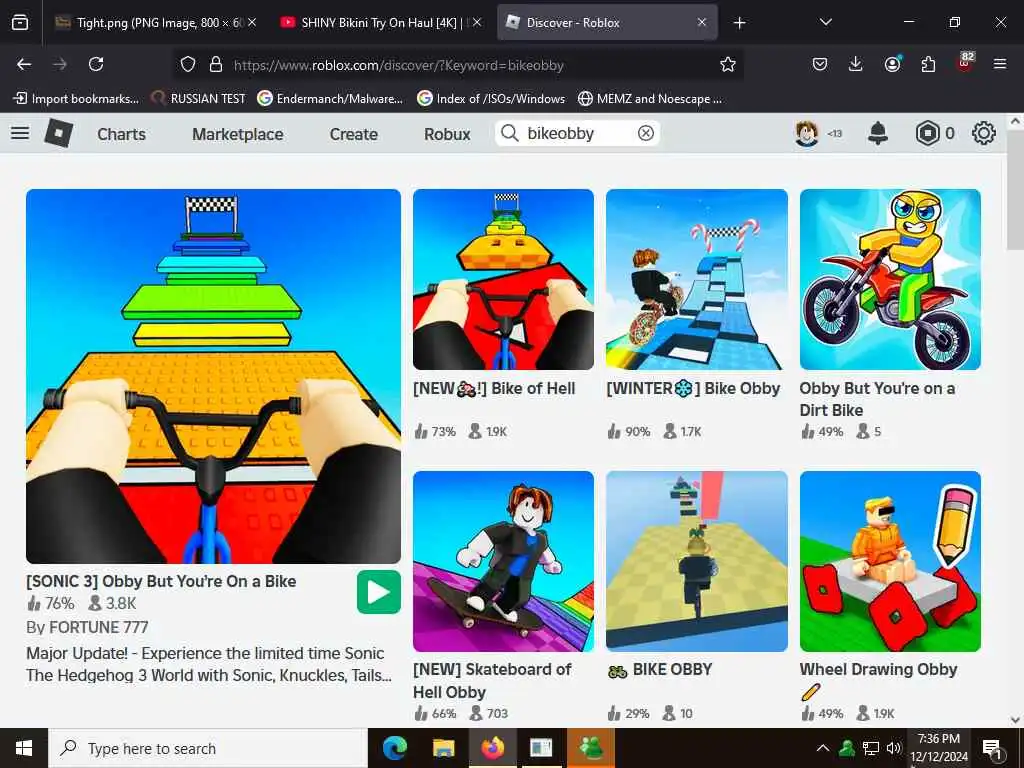The image size is (1024, 768).
Task: Click [SONIC 3] Obby But You're On a Bike title
Action: pos(161,581)
